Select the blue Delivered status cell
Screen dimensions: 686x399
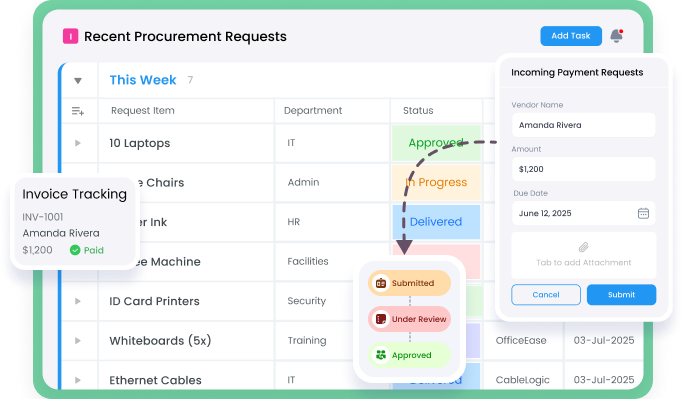pos(436,222)
